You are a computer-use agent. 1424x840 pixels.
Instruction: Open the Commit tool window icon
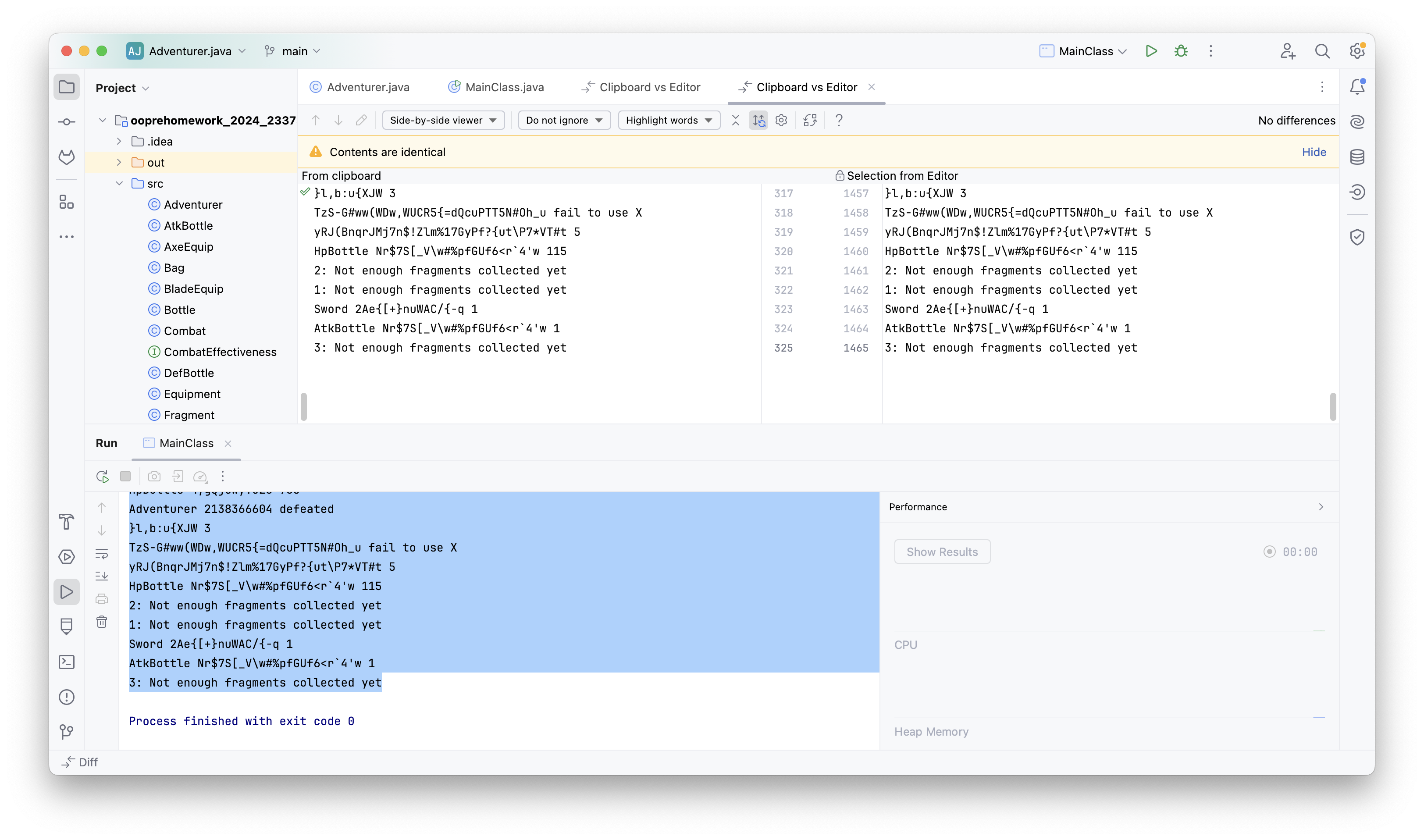67,122
